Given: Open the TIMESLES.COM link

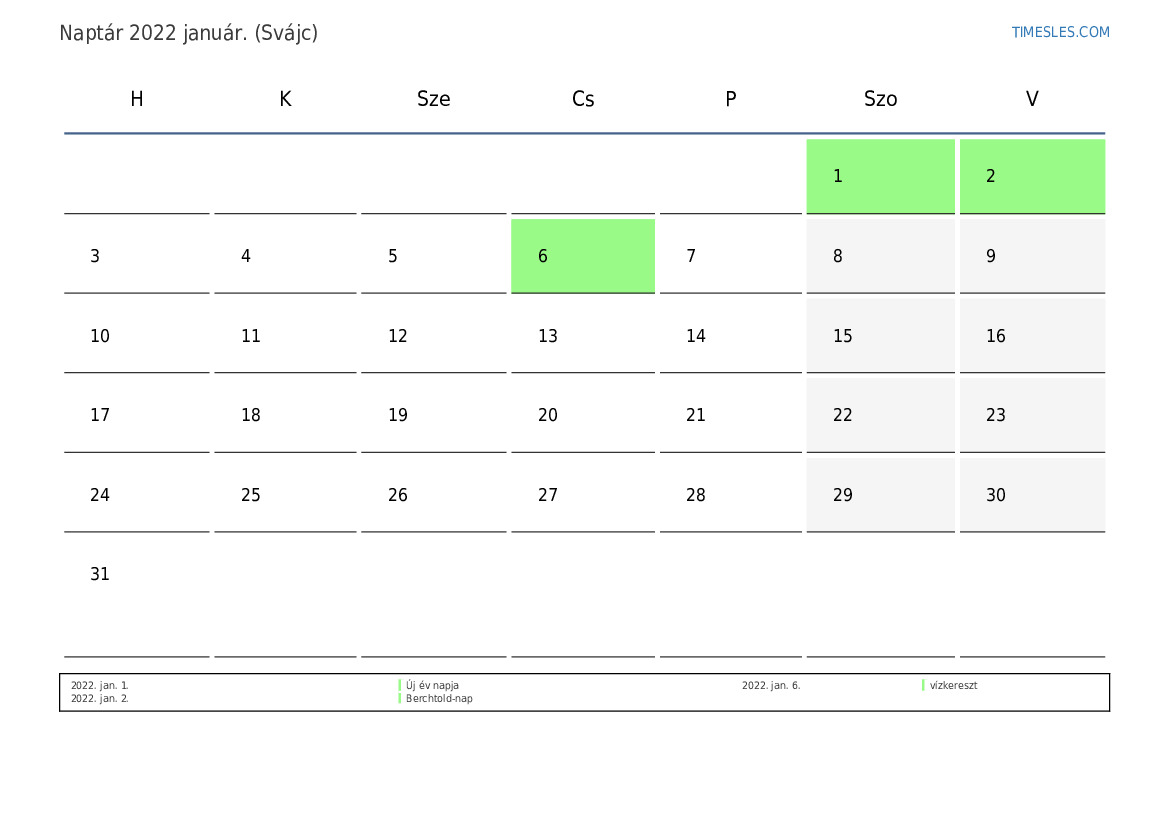Looking at the screenshot, I should (x=1060, y=32).
